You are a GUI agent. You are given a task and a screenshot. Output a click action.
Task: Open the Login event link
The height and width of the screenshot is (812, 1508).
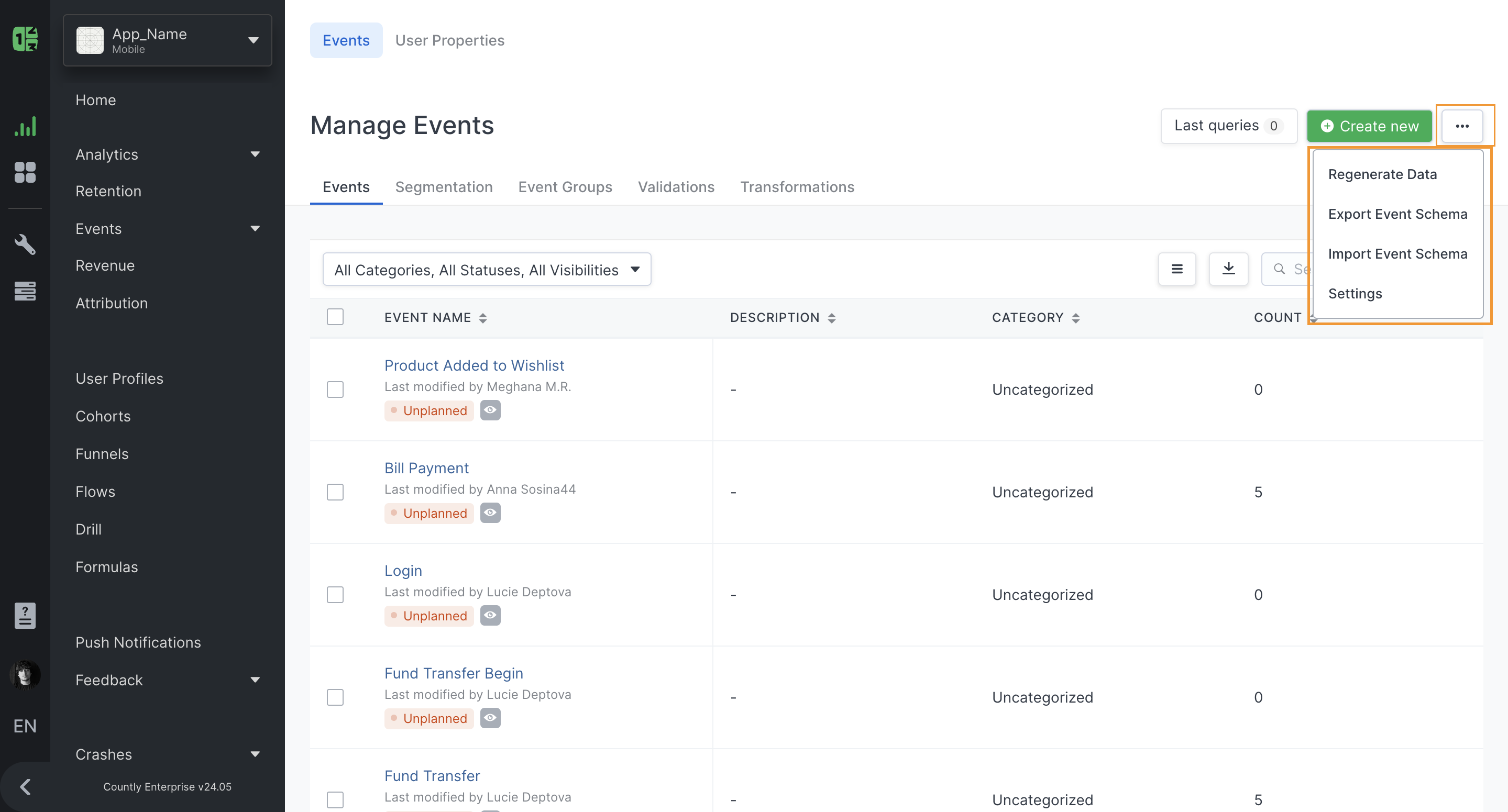tap(403, 570)
